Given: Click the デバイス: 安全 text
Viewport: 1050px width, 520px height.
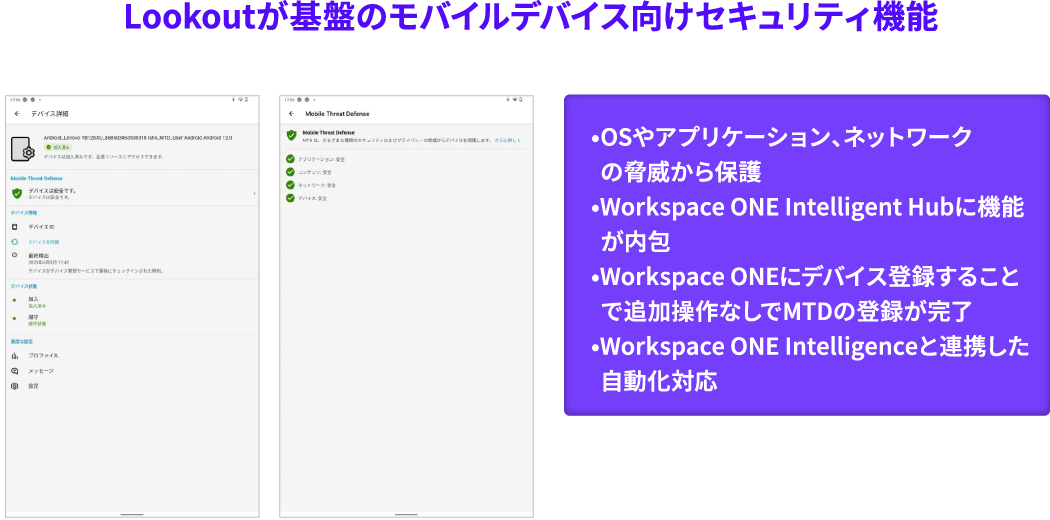Looking at the screenshot, I should click(312, 198).
